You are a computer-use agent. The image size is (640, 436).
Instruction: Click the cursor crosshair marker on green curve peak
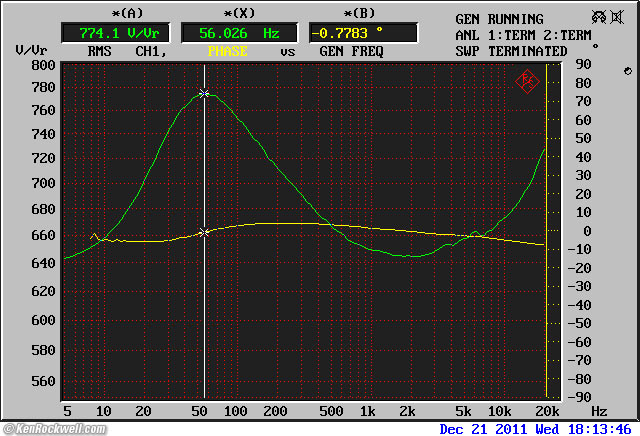coord(205,94)
